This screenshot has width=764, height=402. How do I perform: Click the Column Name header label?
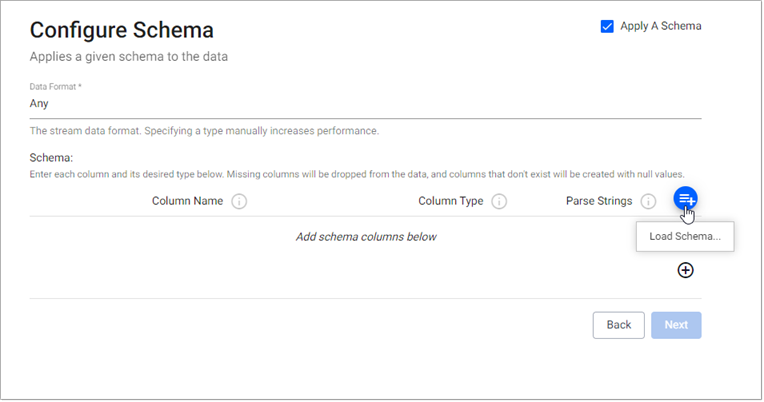187,201
